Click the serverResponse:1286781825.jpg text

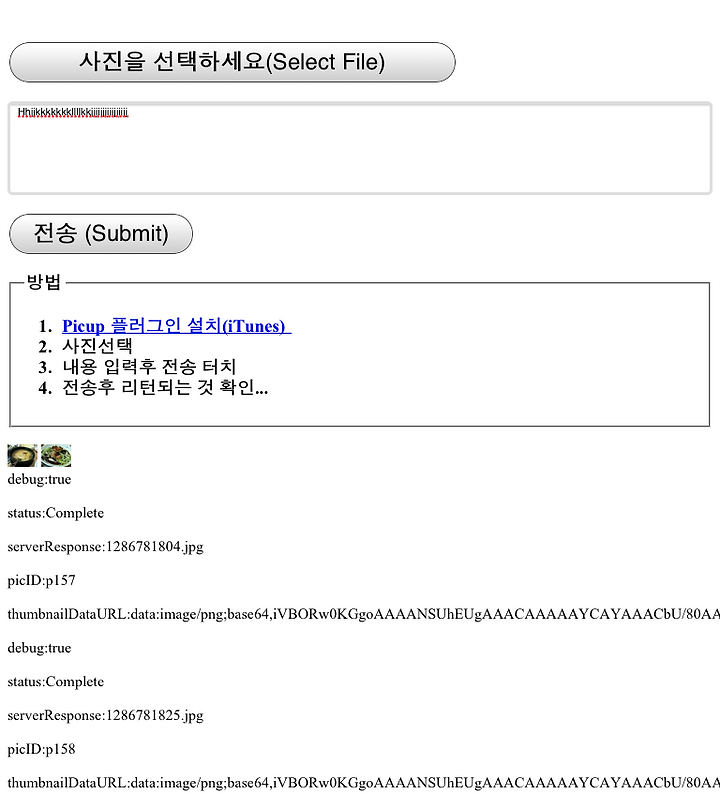[105, 716]
